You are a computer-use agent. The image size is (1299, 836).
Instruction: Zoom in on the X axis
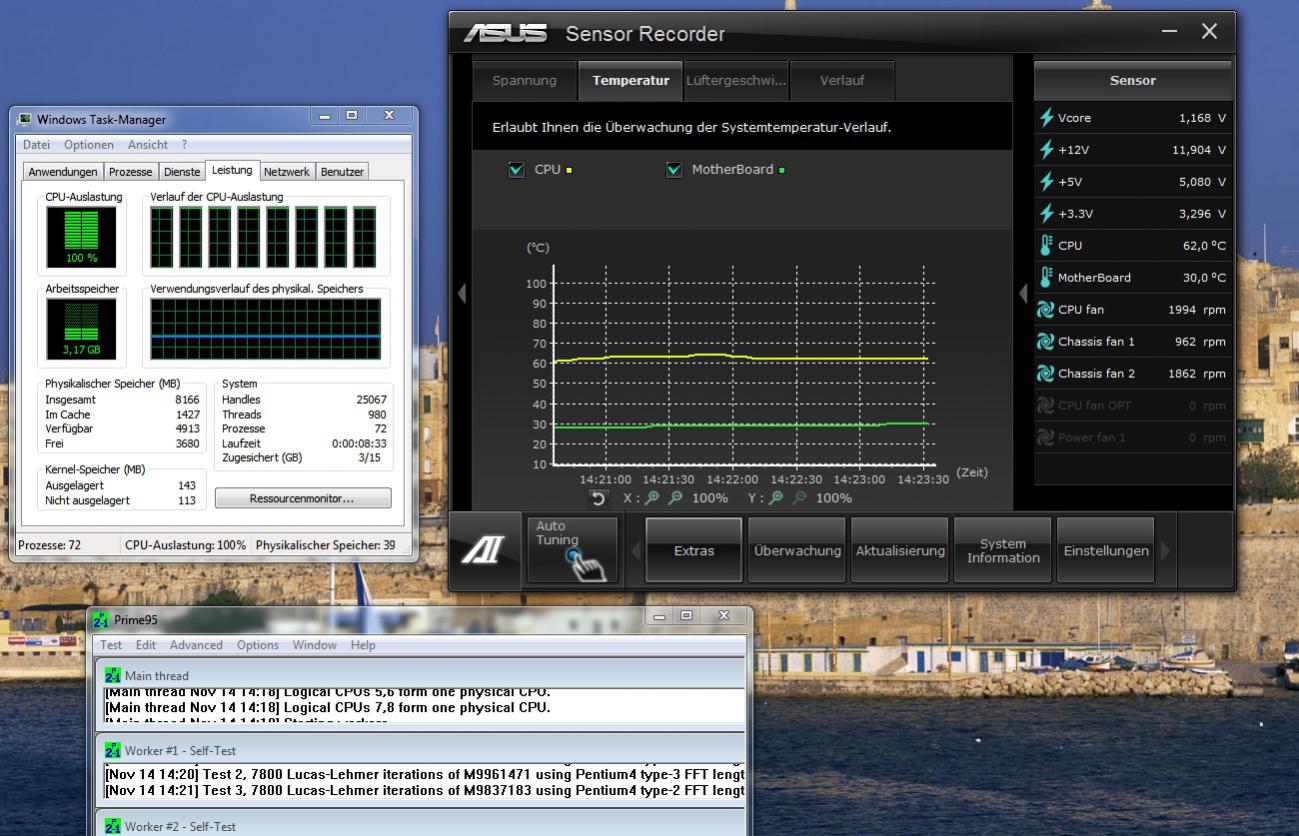click(652, 498)
